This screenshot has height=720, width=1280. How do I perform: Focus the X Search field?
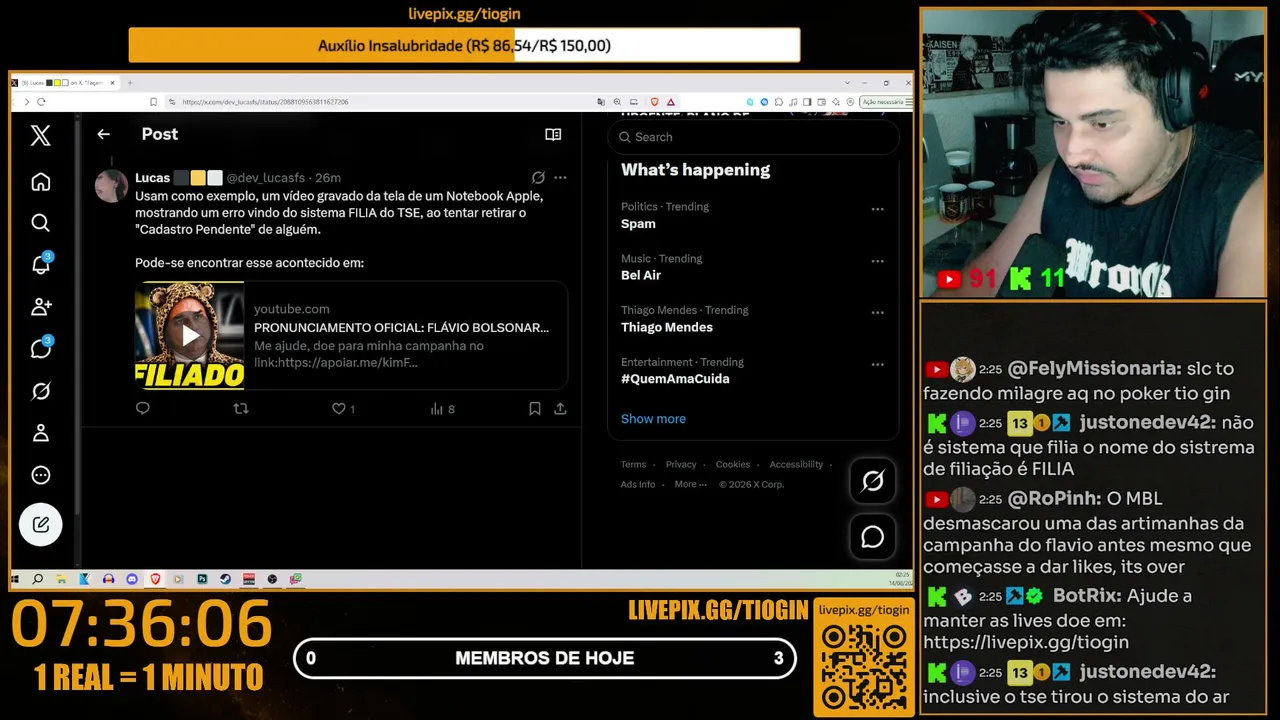[x=753, y=137]
